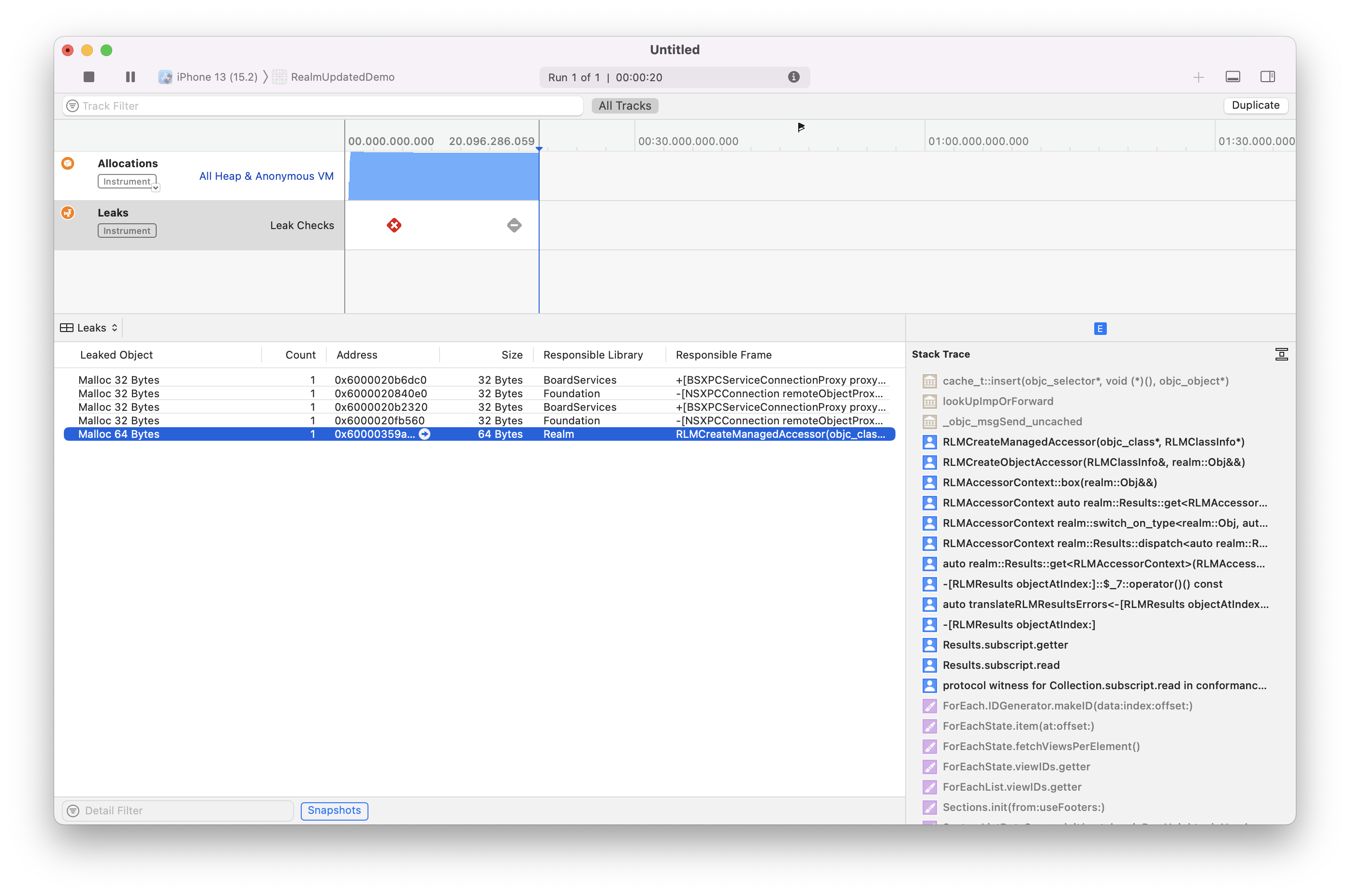Open the Leaks detail view popup
1350x896 pixels.
click(89, 328)
